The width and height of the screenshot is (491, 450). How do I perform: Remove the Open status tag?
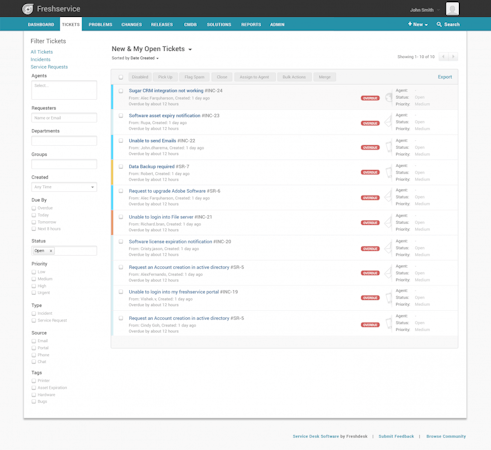51,251
